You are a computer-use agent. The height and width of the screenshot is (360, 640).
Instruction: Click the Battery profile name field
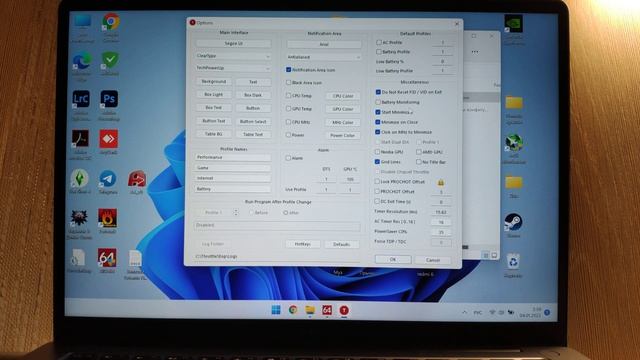[233, 189]
